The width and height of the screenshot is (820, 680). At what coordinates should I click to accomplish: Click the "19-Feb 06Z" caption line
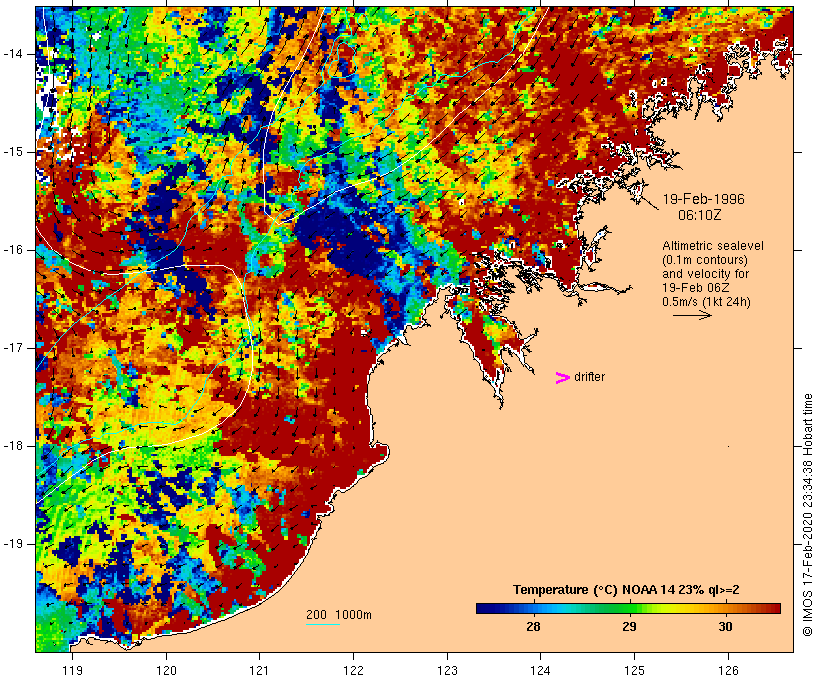[696, 288]
